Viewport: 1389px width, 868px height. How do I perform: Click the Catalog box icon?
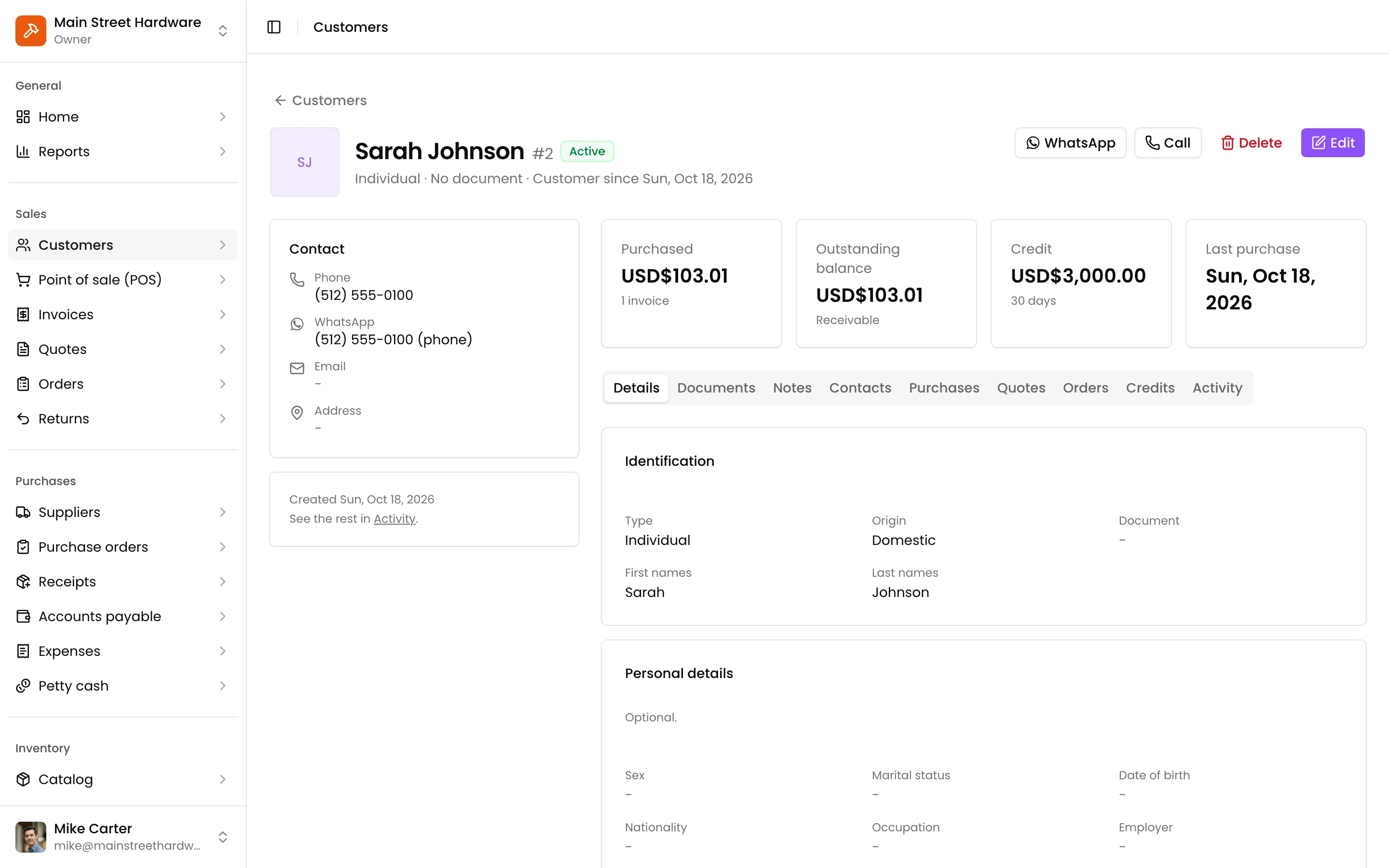pos(23,779)
